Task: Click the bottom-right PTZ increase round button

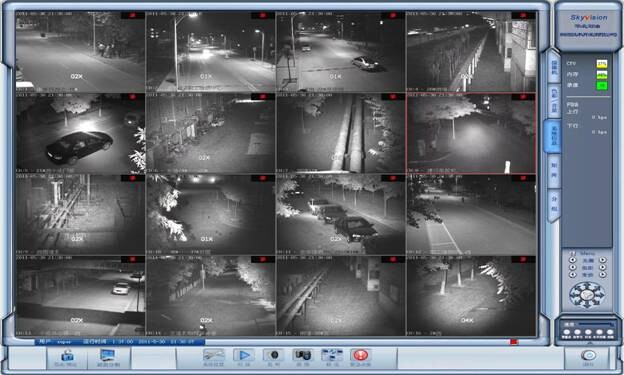Action: pyautogui.click(x=603, y=274)
